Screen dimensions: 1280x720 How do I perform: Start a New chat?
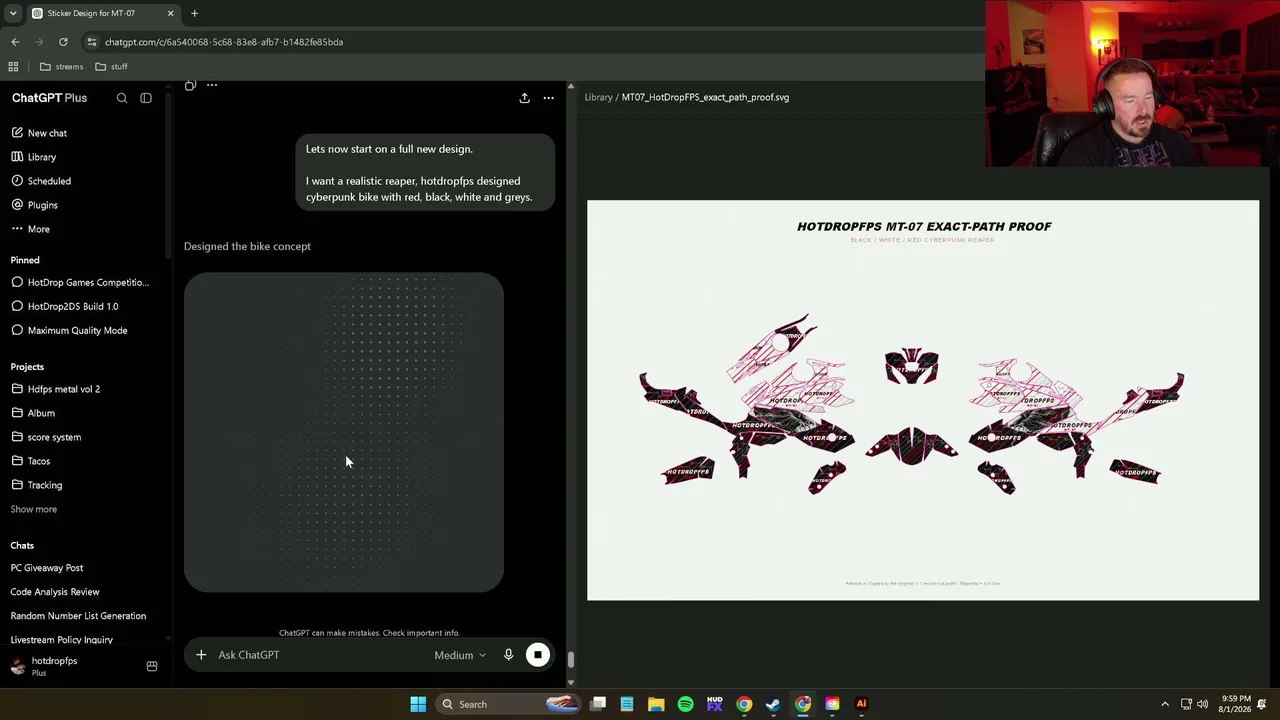pyautogui.click(x=39, y=133)
